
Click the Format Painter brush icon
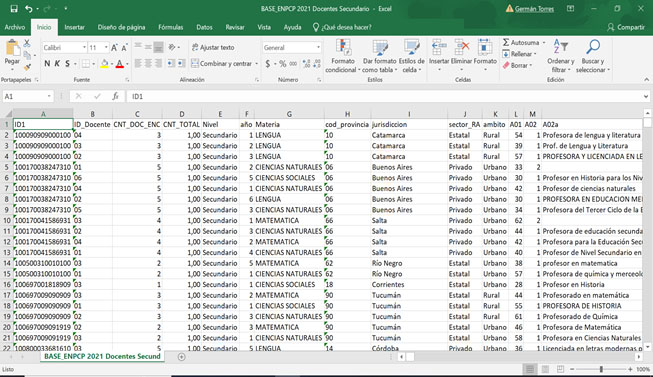click(27, 67)
